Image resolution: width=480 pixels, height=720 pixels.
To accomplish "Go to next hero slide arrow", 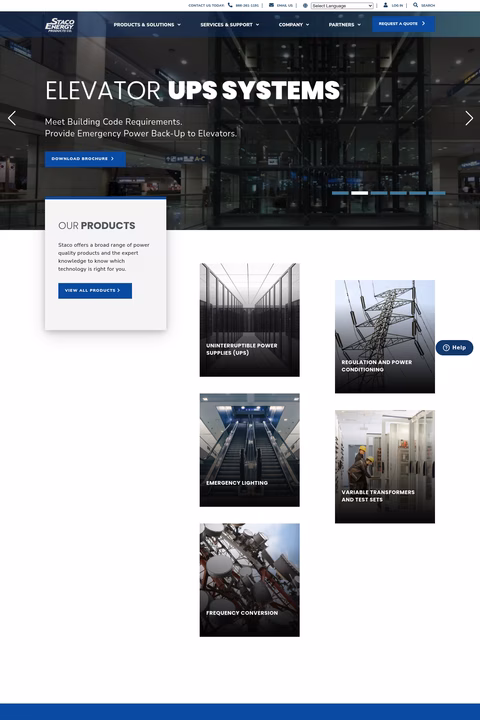I will pyautogui.click(x=469, y=118).
